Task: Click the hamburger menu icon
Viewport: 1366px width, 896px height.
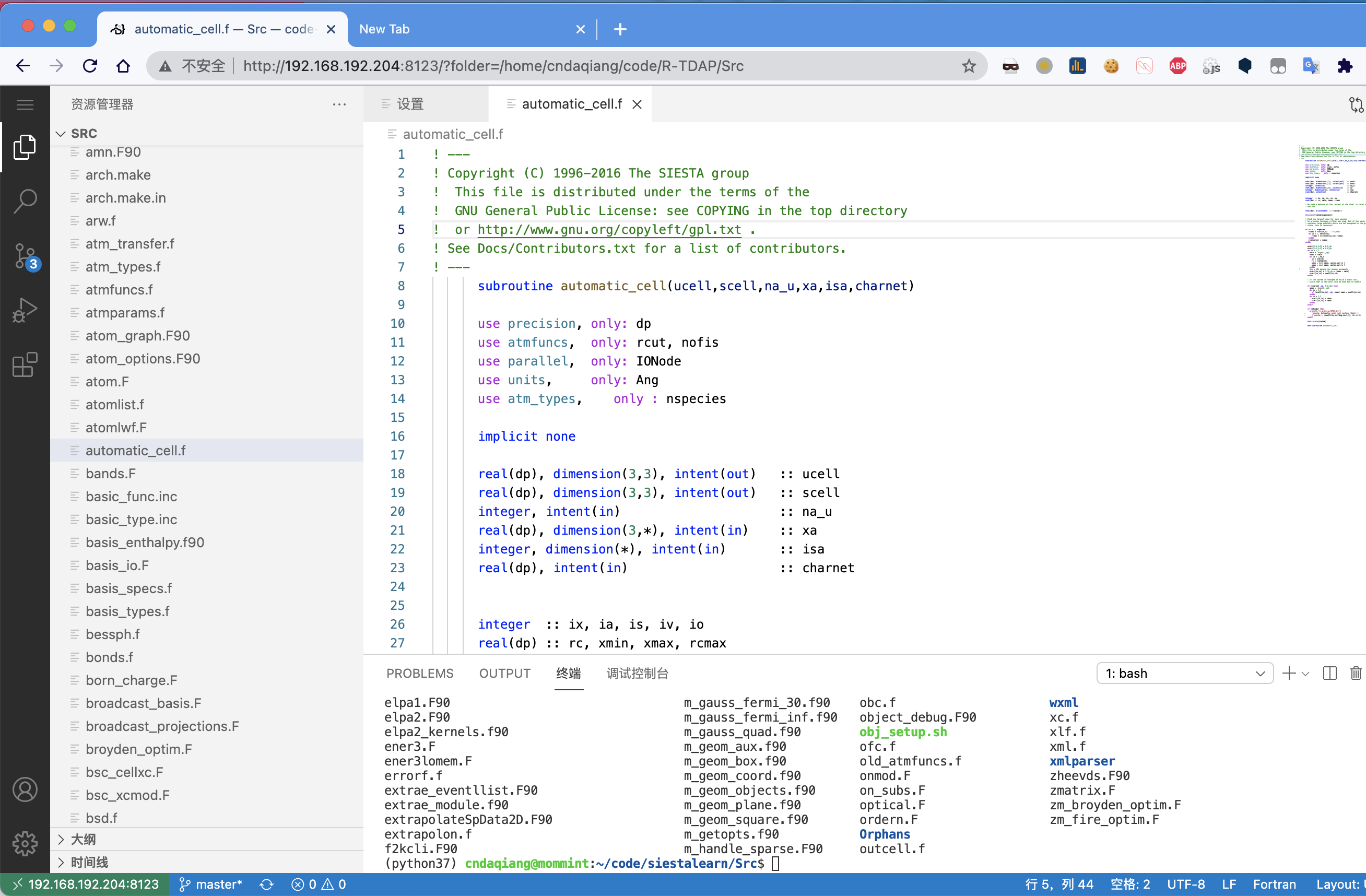Action: coord(25,104)
